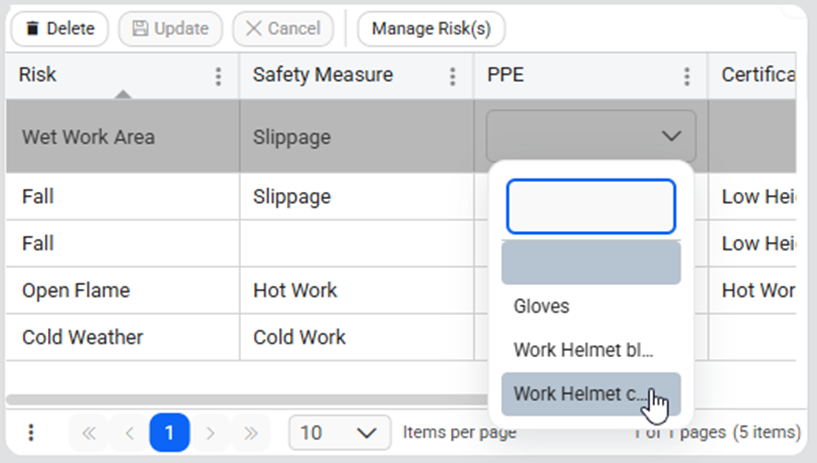Open the items per page dropdown
The image size is (817, 463).
(x=338, y=433)
